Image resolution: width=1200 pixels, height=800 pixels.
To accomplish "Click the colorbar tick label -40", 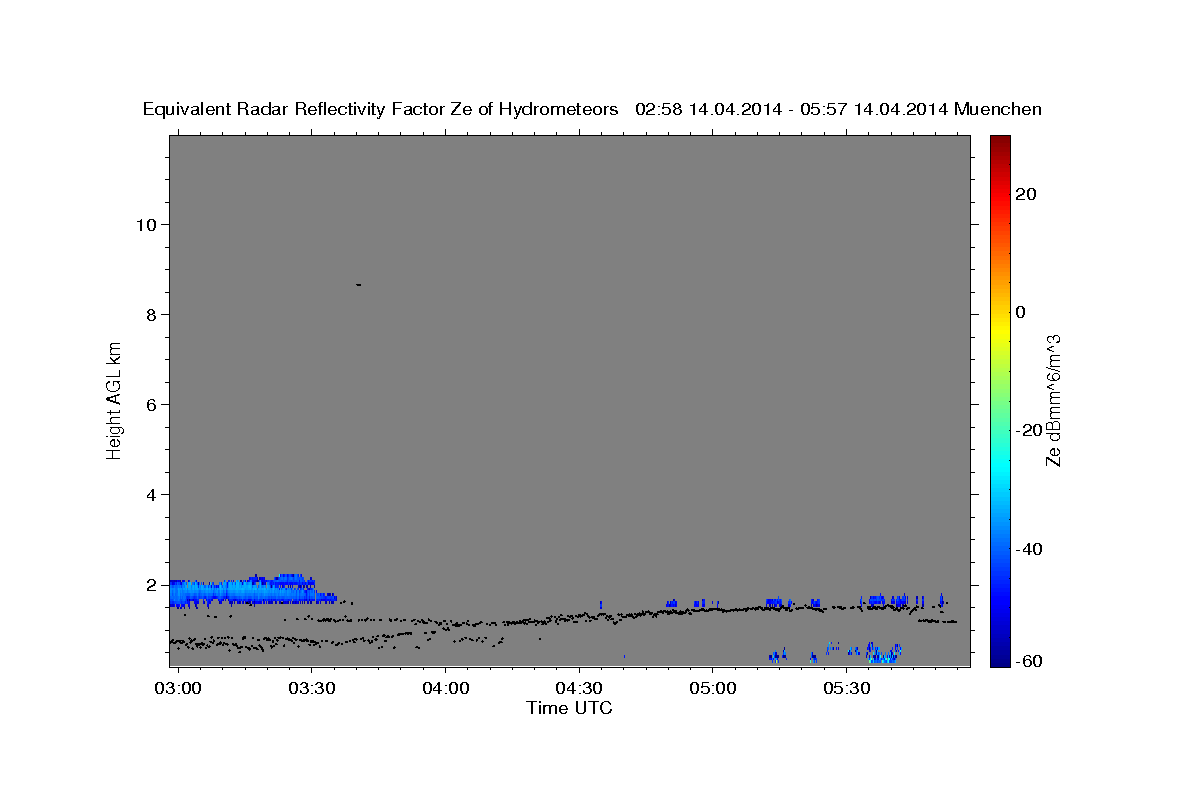I will tap(1029, 549).
